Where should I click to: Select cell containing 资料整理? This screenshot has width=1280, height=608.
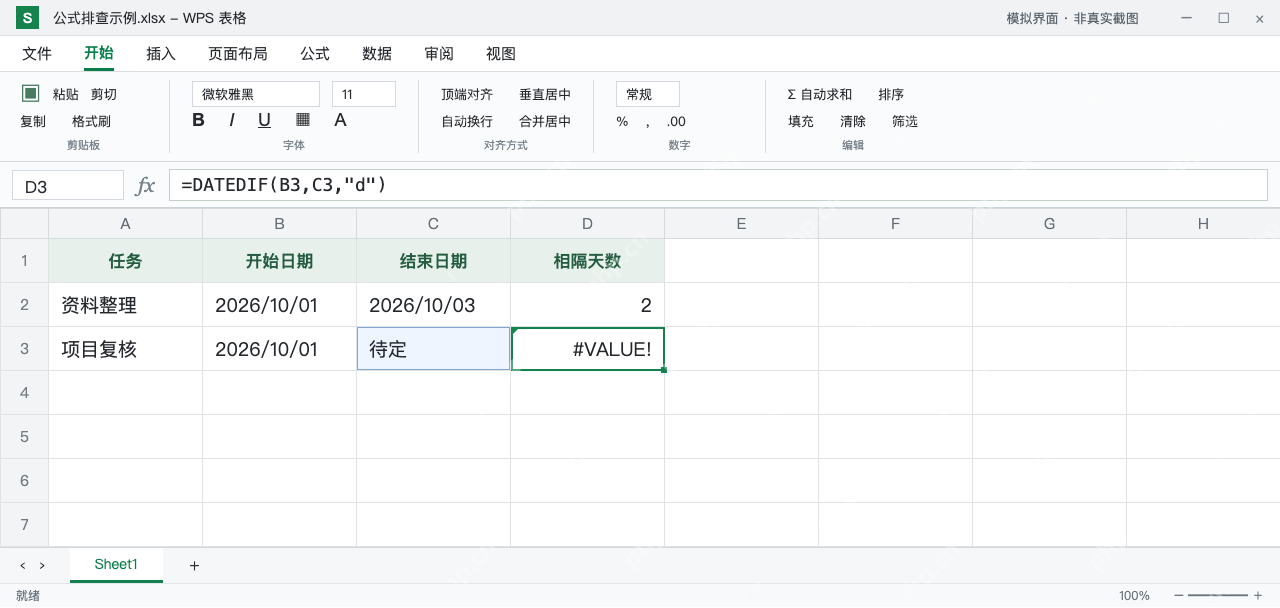(x=126, y=305)
